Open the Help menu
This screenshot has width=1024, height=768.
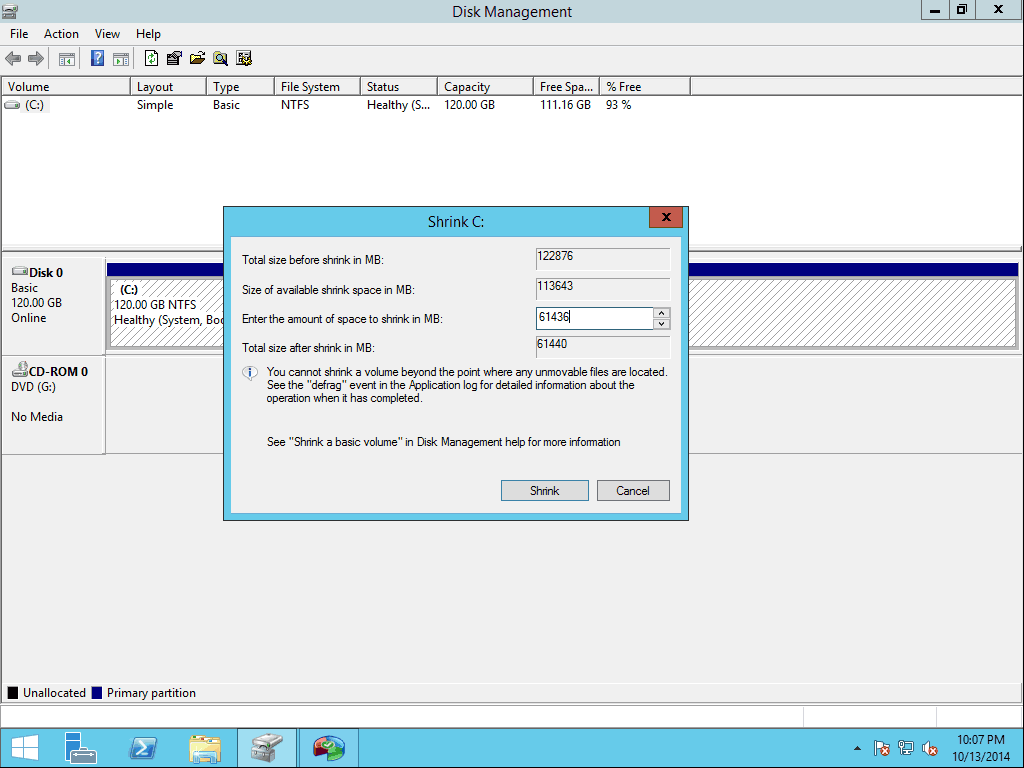(x=148, y=34)
